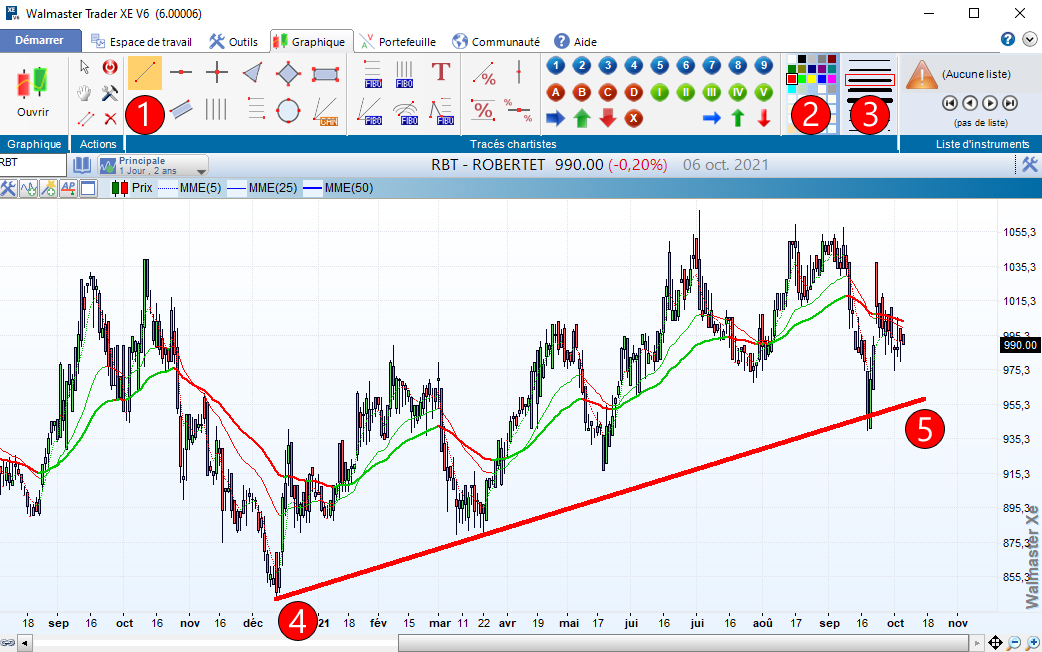The width and height of the screenshot is (1042, 652).
Task: Select the Fibonacci arcs tool
Action: tap(405, 111)
